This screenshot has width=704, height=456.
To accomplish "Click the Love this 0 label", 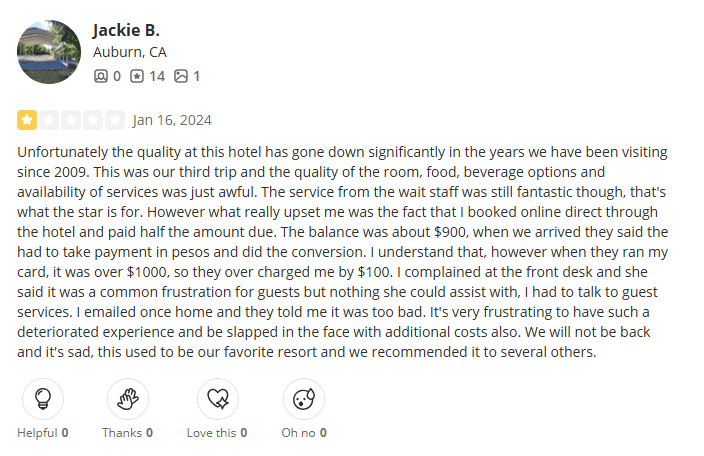I will click(218, 433).
